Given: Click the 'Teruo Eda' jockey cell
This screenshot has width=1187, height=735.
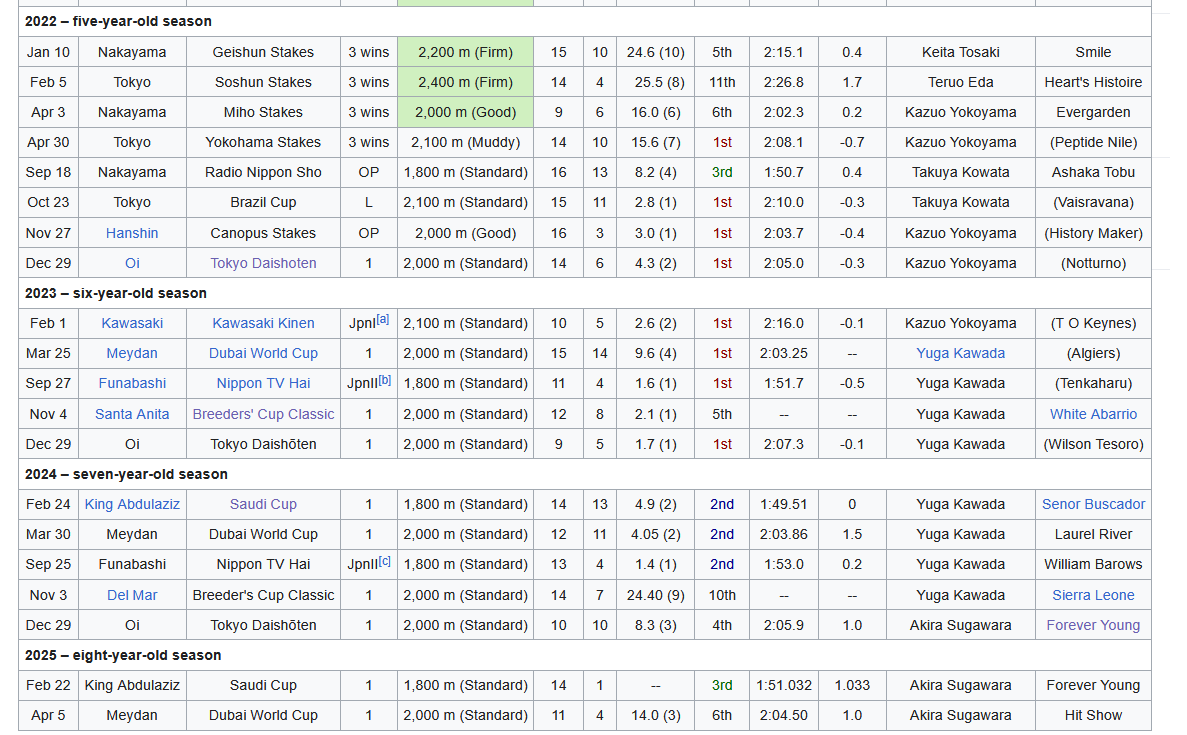Looking at the screenshot, I should point(960,83).
